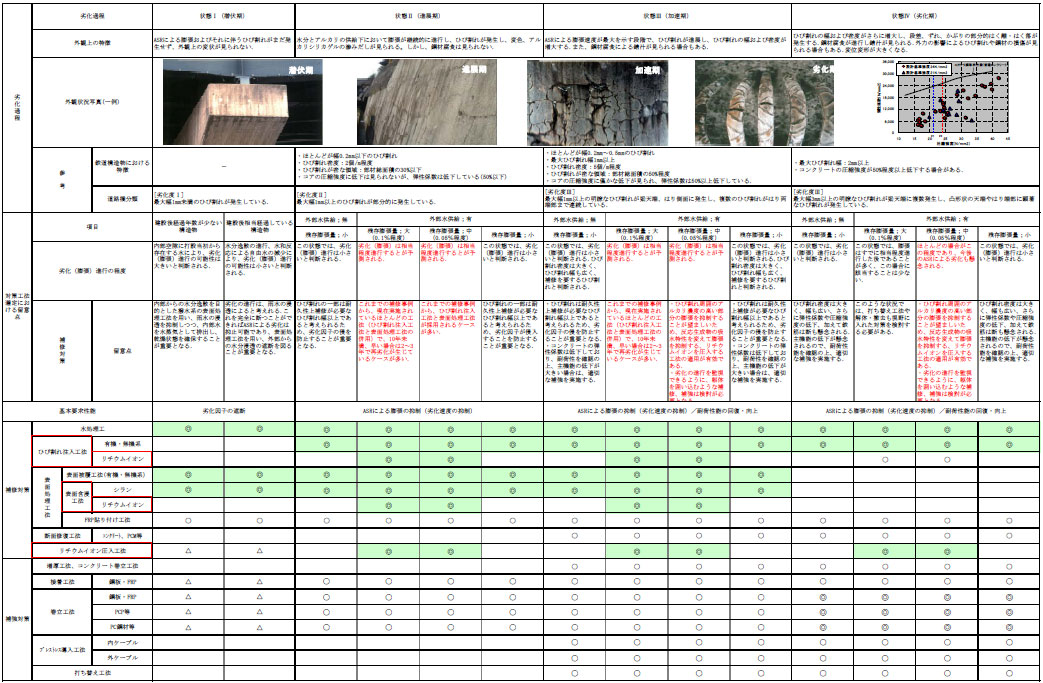The image size is (1043, 683).
Task: Select the 加速期 crack pattern photo
Action: [x=598, y=102]
